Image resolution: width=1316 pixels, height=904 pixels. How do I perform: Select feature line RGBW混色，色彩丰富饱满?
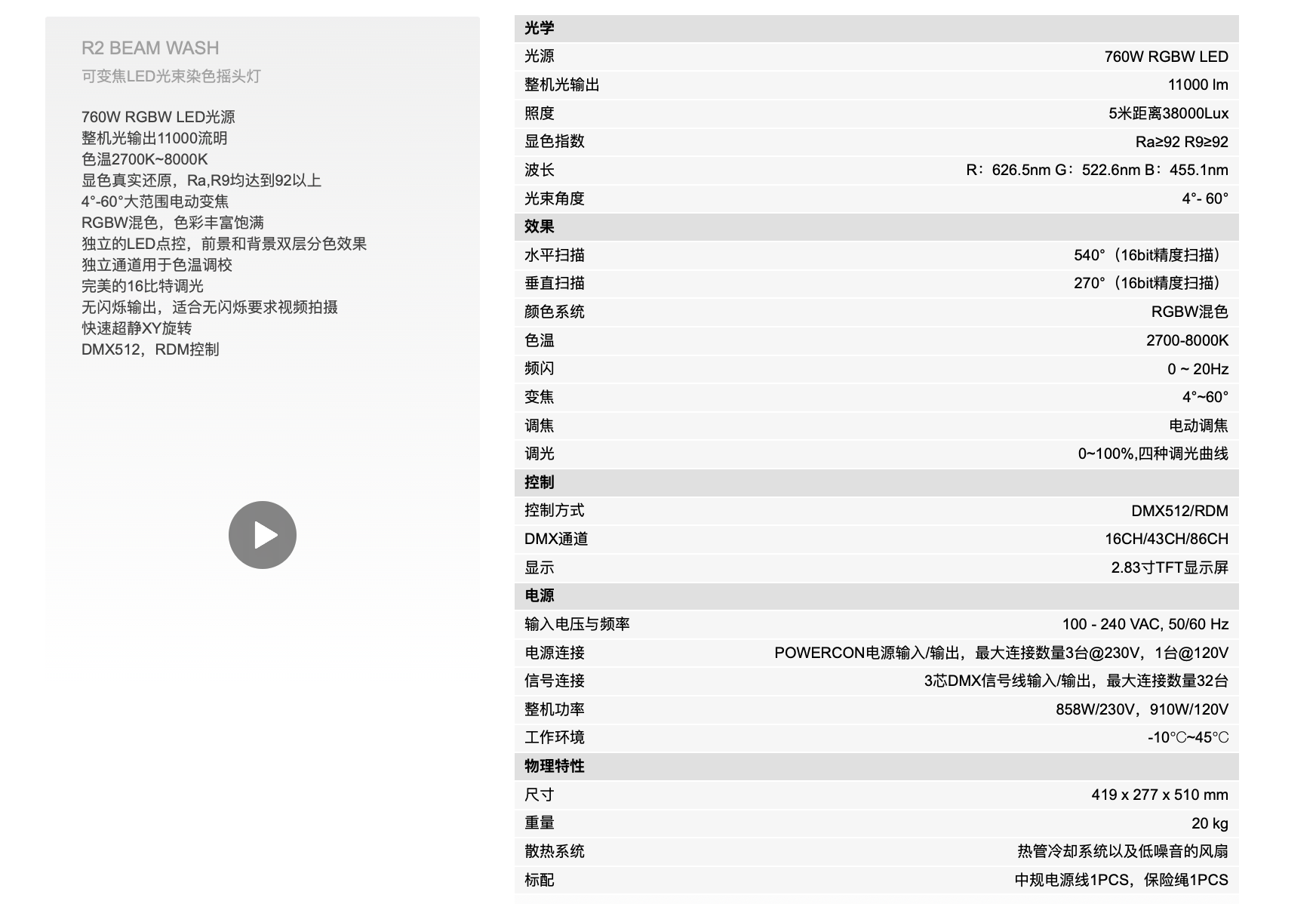pyautogui.click(x=173, y=223)
